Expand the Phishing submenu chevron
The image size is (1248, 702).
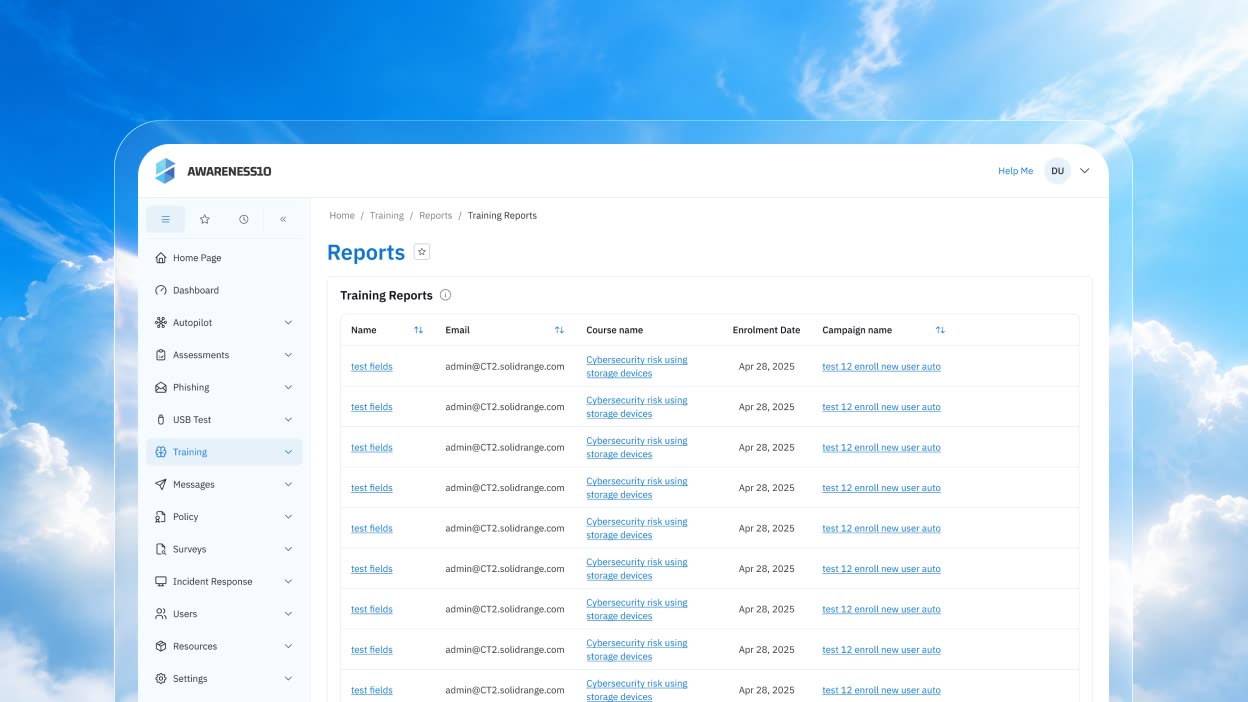[x=288, y=387]
